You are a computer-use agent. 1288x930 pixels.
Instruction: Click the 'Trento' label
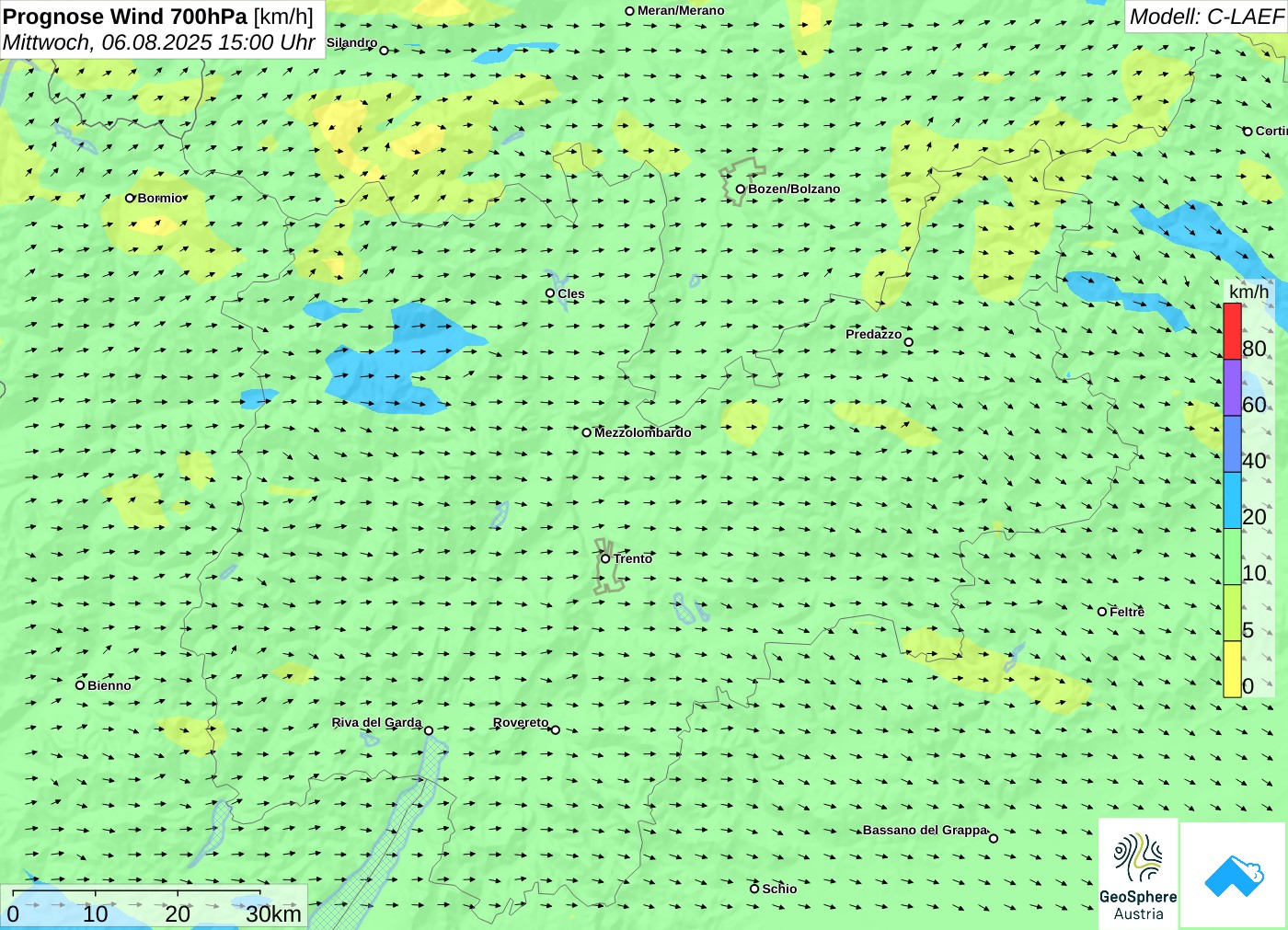(x=633, y=558)
